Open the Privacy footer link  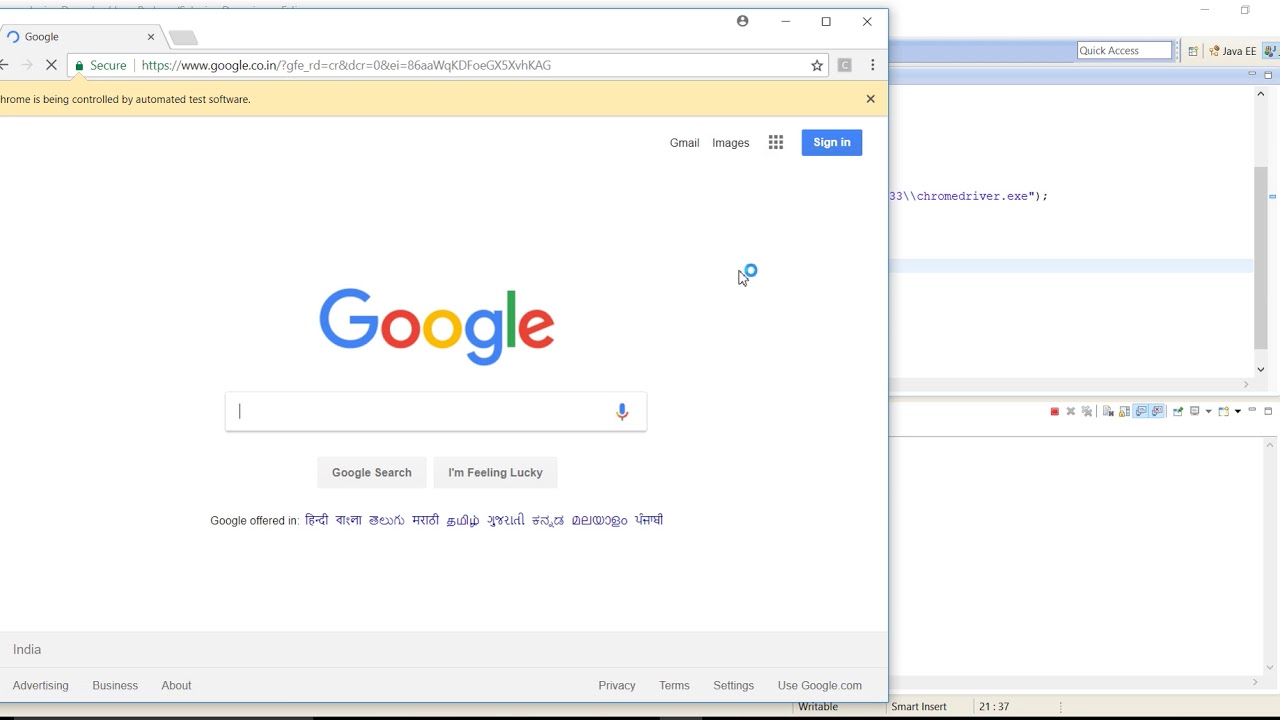pyautogui.click(x=617, y=685)
